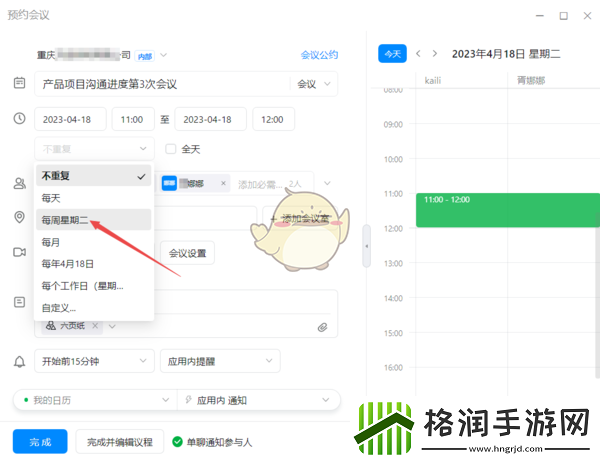Viewport: 600px width, 460px height.
Task: Click the kaili column header
Action: coord(433,80)
